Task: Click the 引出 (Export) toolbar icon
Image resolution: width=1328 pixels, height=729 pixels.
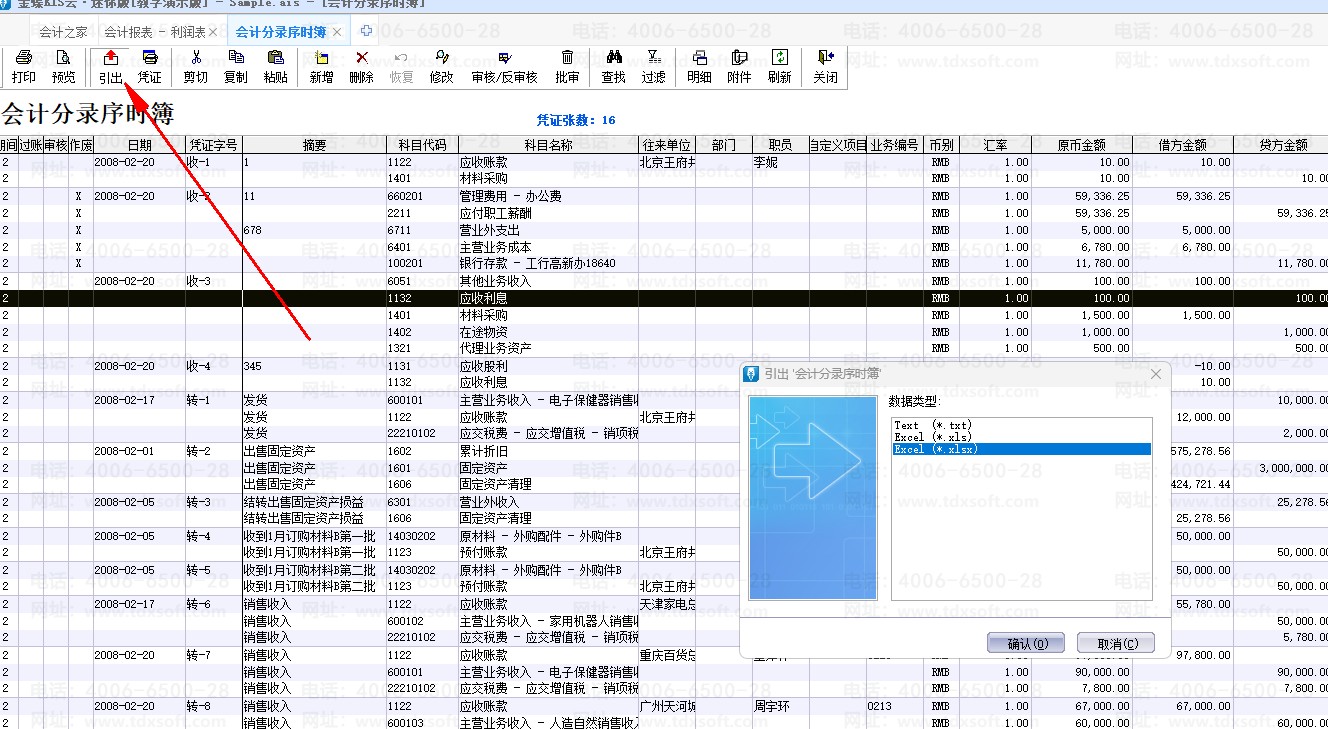Action: click(x=110, y=66)
